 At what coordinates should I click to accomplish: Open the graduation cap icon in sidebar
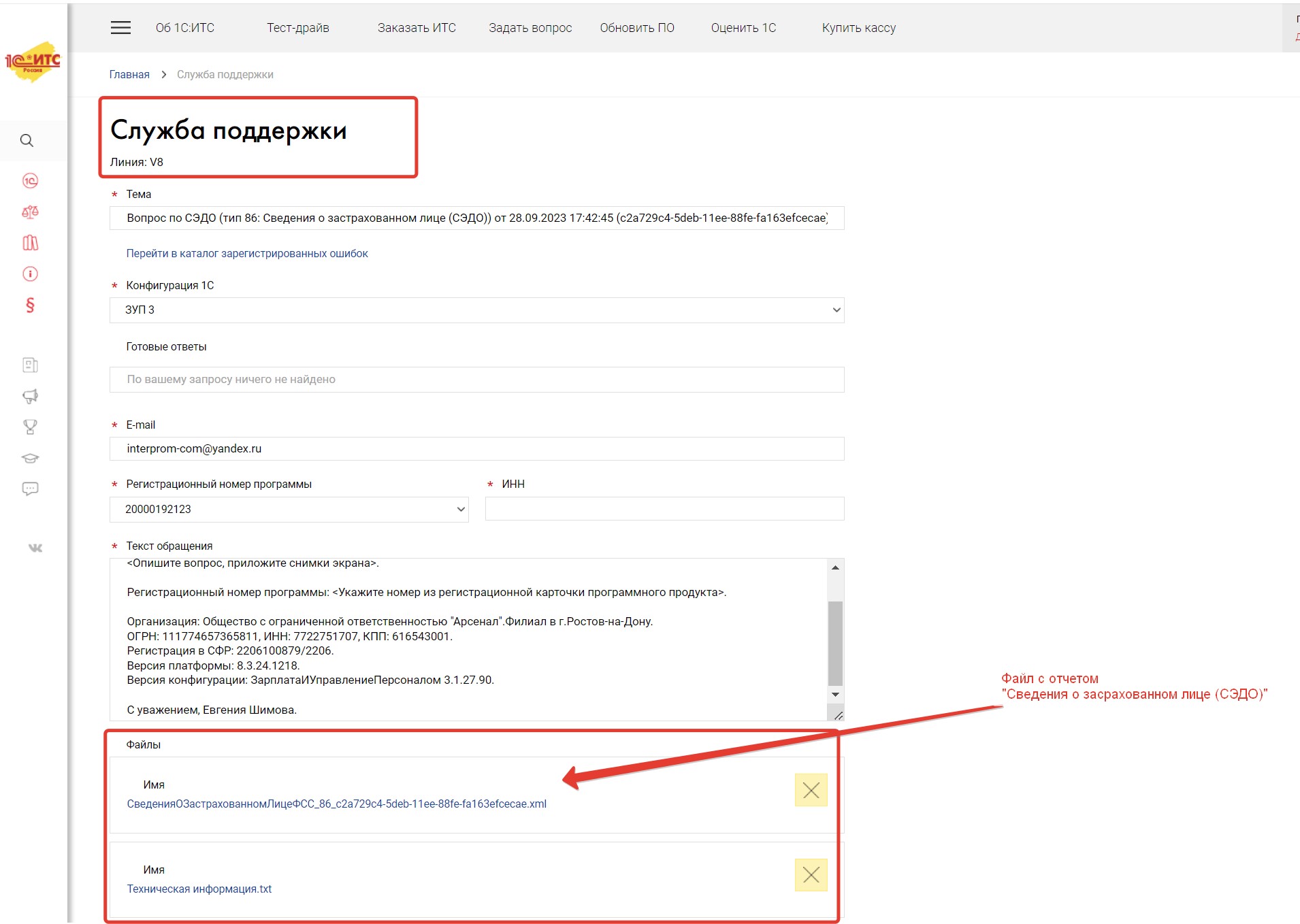[30, 458]
